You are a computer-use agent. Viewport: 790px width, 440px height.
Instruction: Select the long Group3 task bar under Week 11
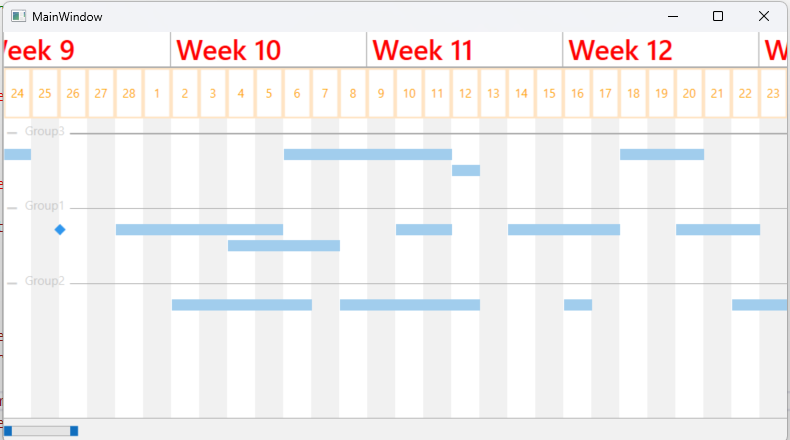click(368, 154)
